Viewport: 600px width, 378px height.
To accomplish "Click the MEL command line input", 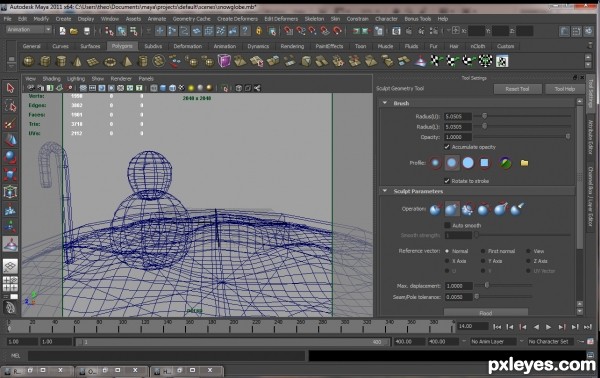I will (167, 356).
